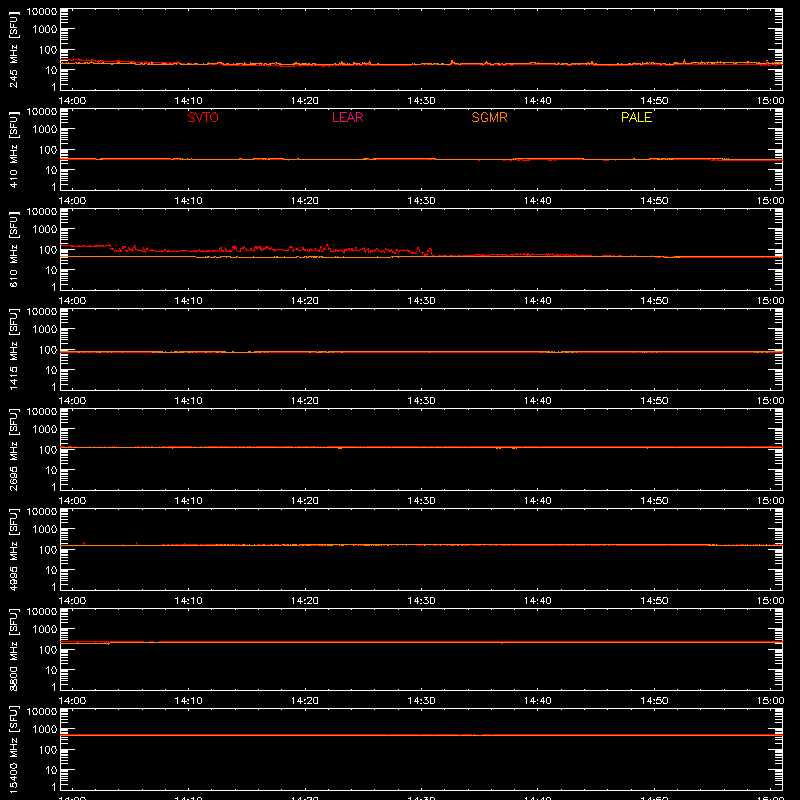800x800 pixels.
Task: Click the 14:50 label under the 410 MHz panel
Action: tap(654, 201)
